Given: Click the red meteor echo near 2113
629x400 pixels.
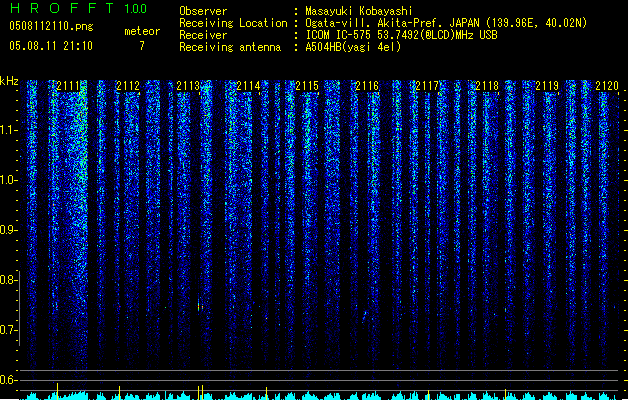Looking at the screenshot, I should 200,306.
